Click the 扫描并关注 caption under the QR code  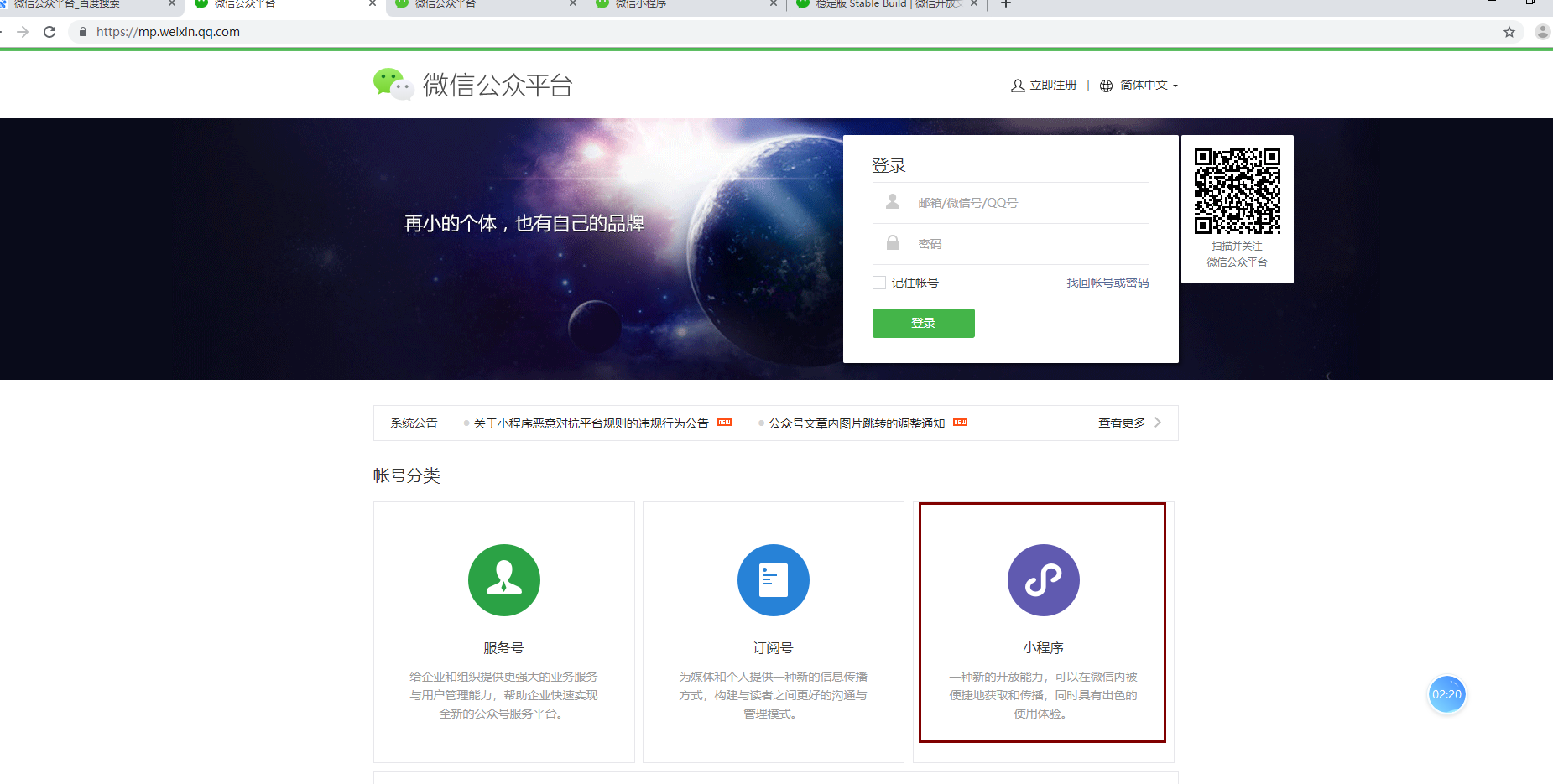(x=1237, y=247)
